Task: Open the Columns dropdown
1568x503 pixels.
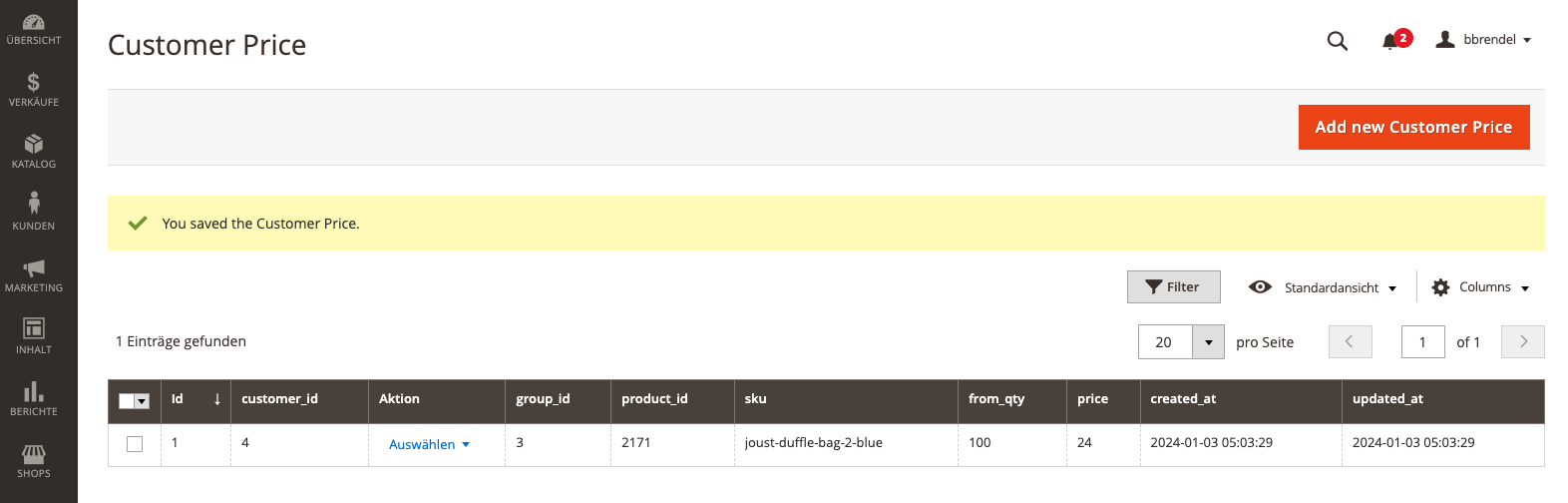Action: [1480, 287]
